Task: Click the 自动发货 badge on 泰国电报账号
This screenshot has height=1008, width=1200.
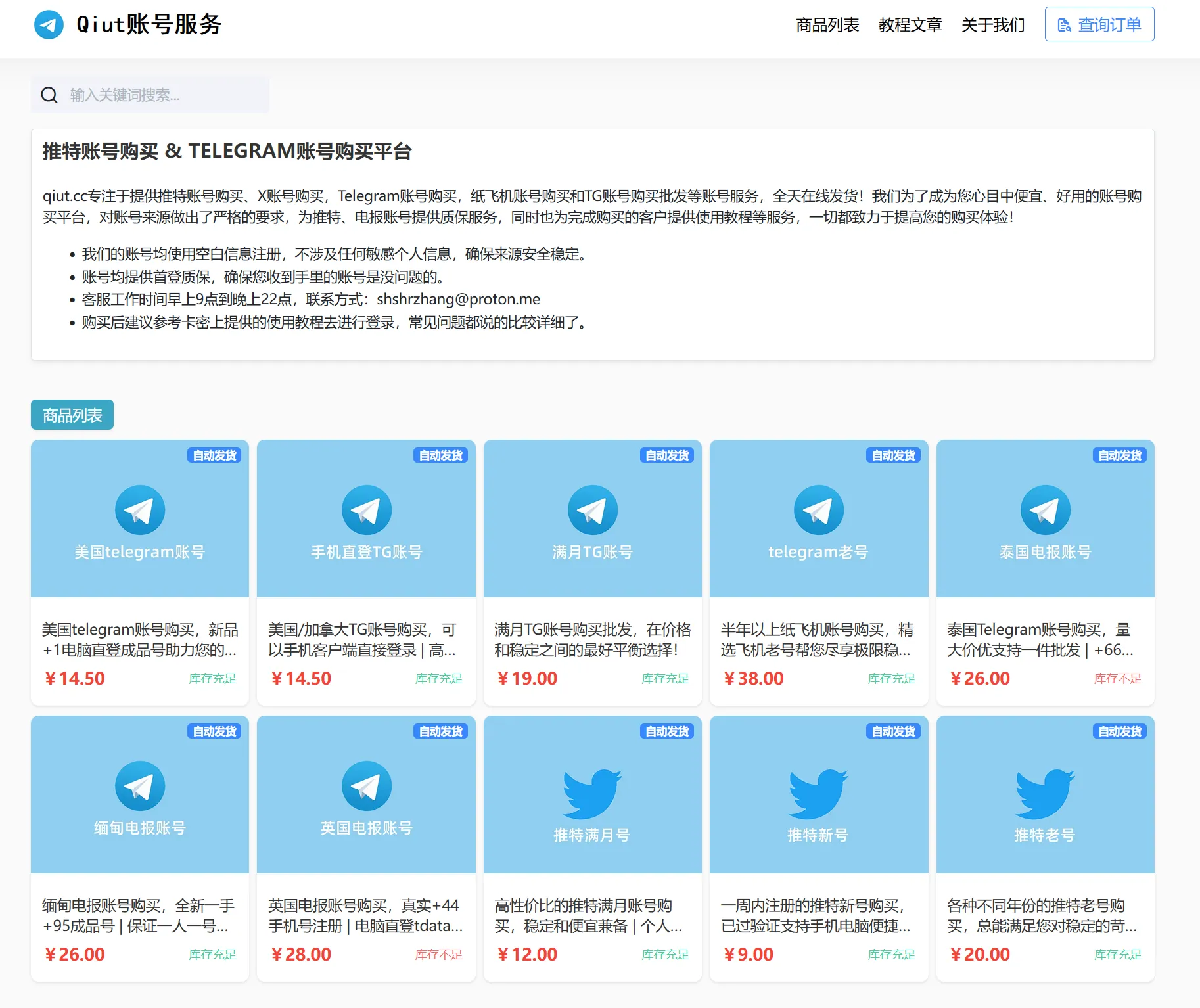Action: pos(1119,455)
